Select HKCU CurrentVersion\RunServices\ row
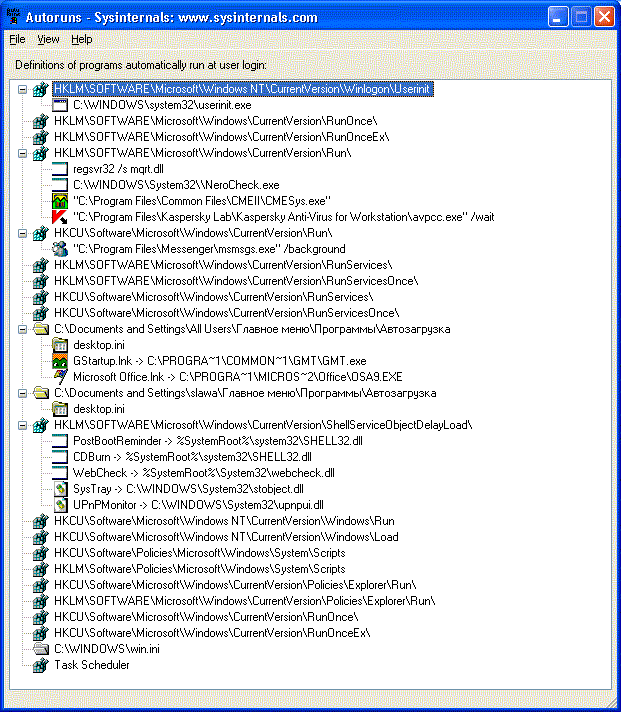 pyautogui.click(x=213, y=297)
